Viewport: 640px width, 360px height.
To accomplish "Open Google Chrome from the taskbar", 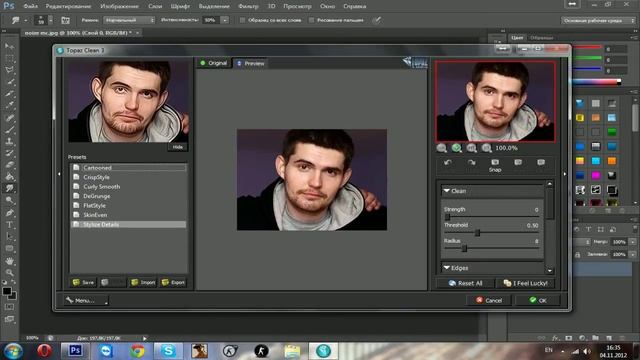I will click(x=137, y=351).
